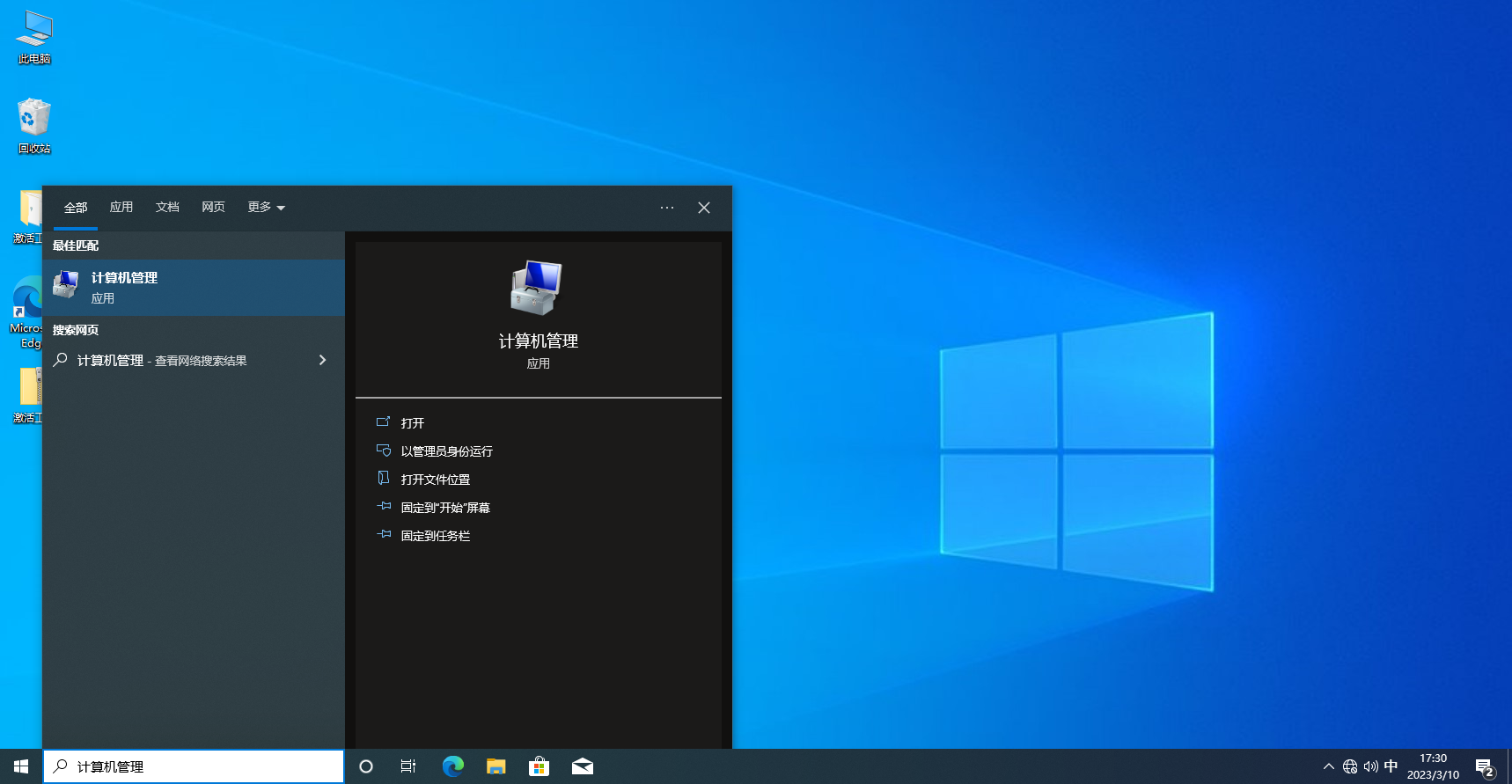Screen dimensions: 1512x784
Task: Open the network globe tray icon
Action: click(1350, 766)
